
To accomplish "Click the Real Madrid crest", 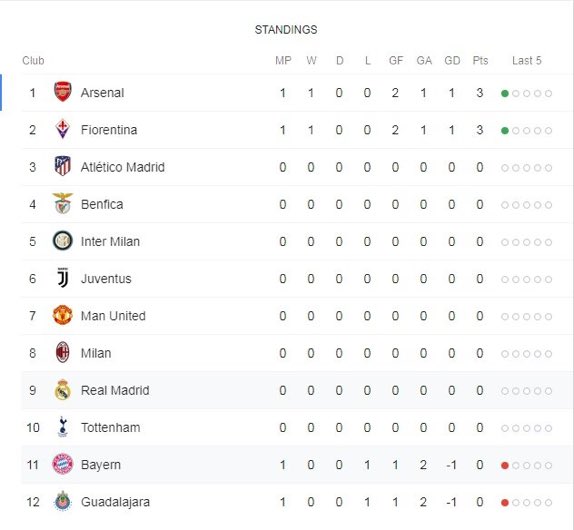I will tap(63, 389).
